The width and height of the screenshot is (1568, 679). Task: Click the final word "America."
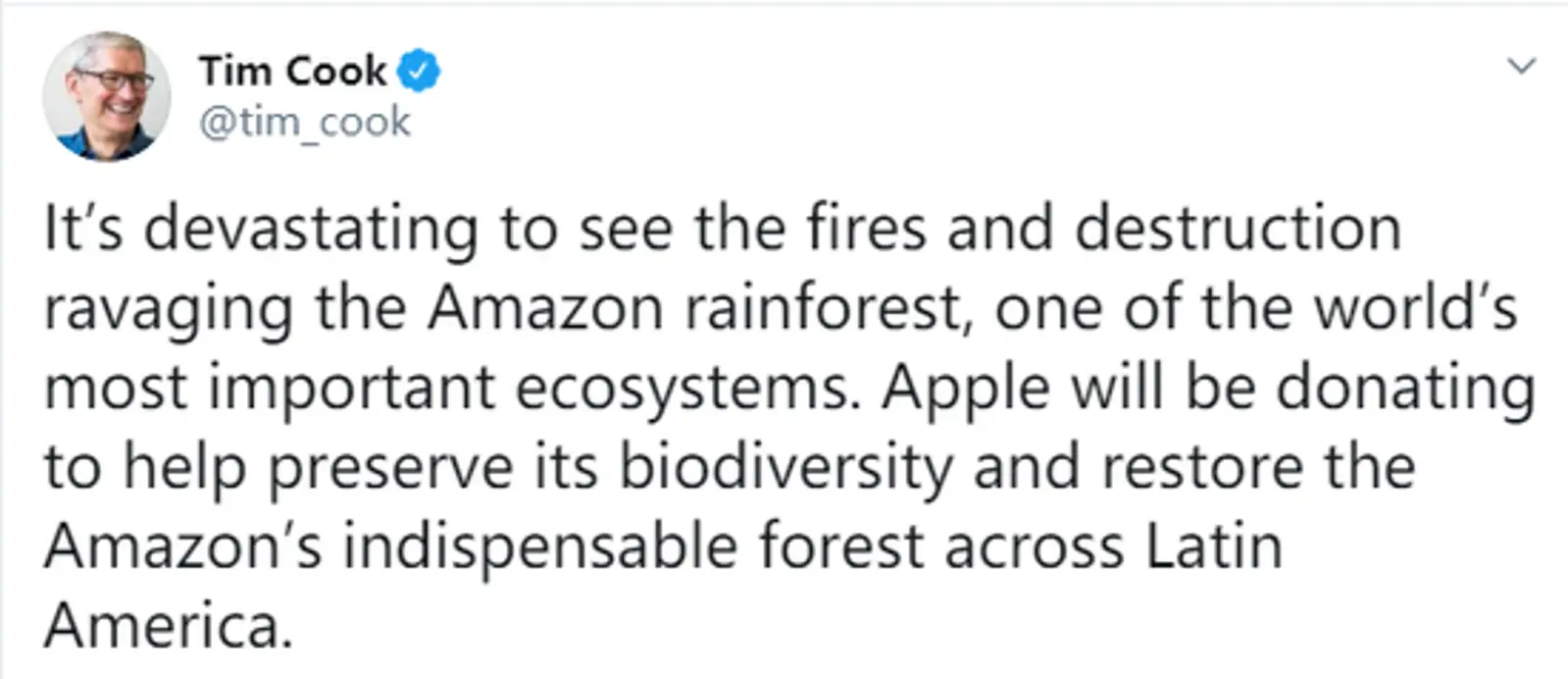tap(169, 627)
